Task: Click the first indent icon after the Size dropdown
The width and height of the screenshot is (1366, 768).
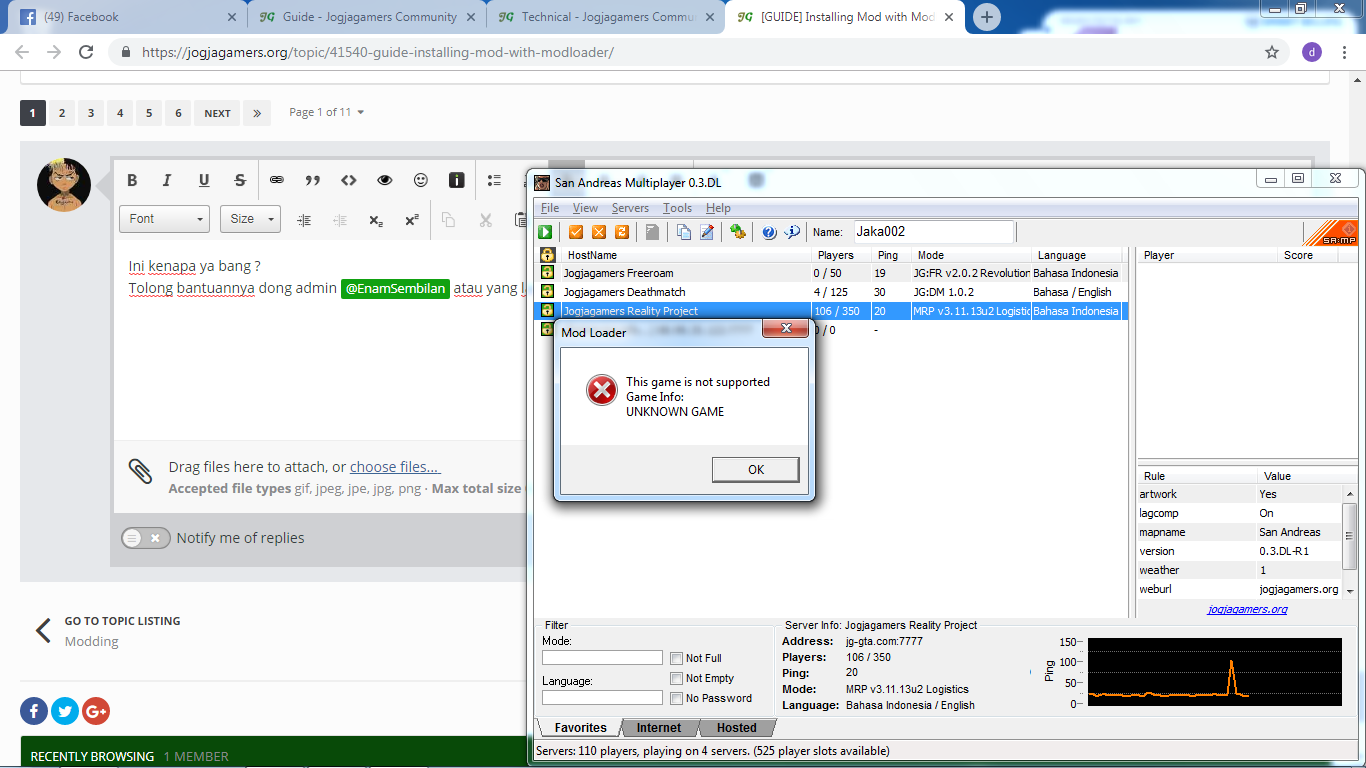Action: click(x=305, y=220)
